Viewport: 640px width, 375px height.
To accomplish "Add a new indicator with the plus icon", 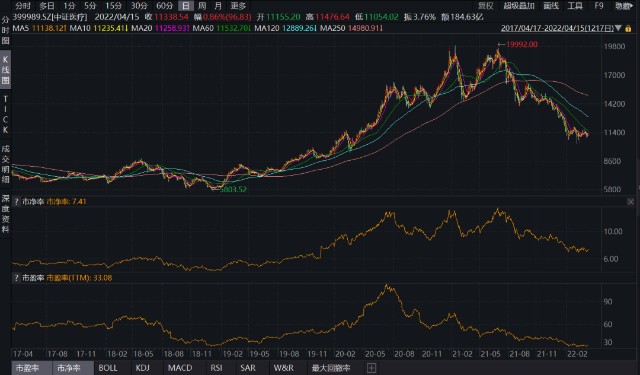I will point(371,368).
